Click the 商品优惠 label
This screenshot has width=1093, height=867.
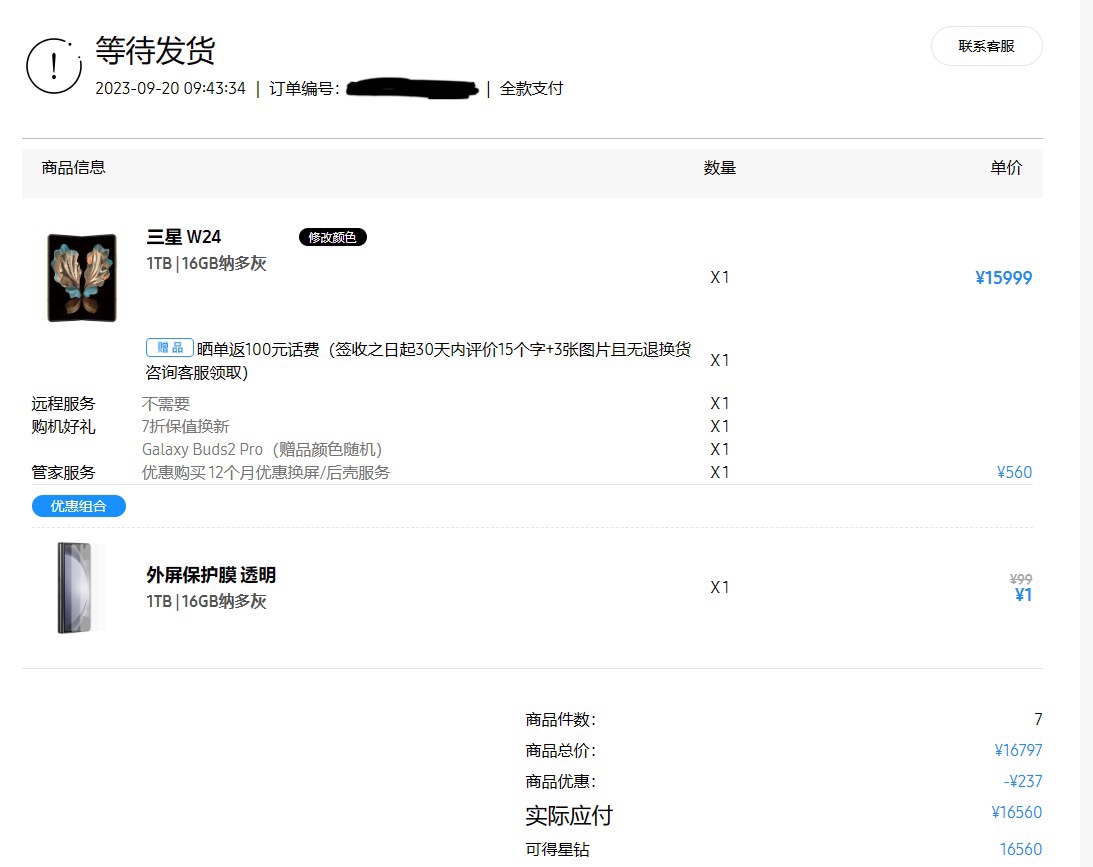560,782
